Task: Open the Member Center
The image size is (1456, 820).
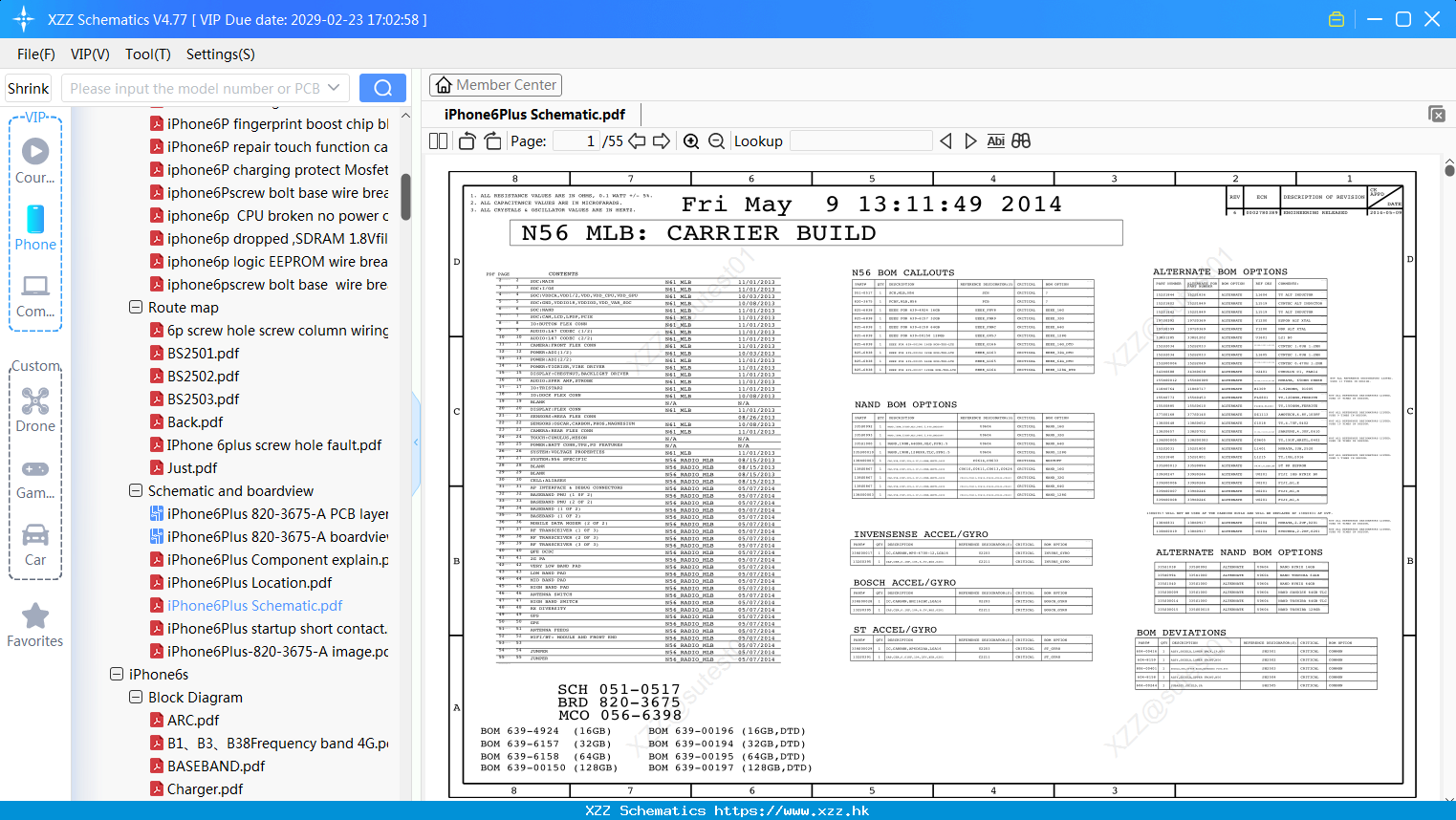Action: (495, 85)
